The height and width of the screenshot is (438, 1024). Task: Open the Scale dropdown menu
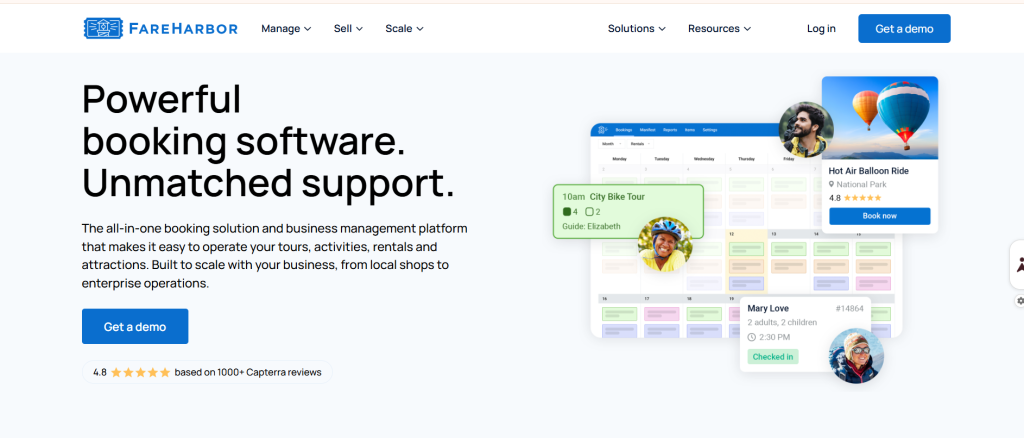click(x=404, y=29)
